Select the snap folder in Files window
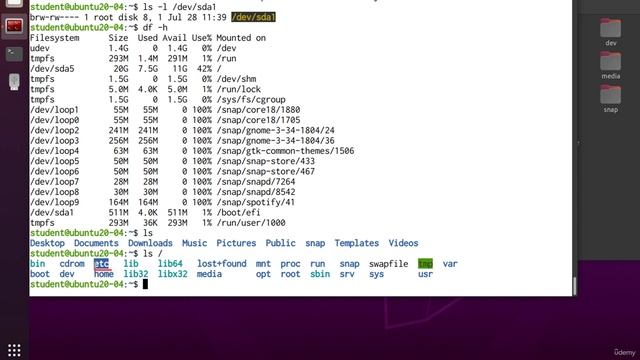 coord(611,99)
